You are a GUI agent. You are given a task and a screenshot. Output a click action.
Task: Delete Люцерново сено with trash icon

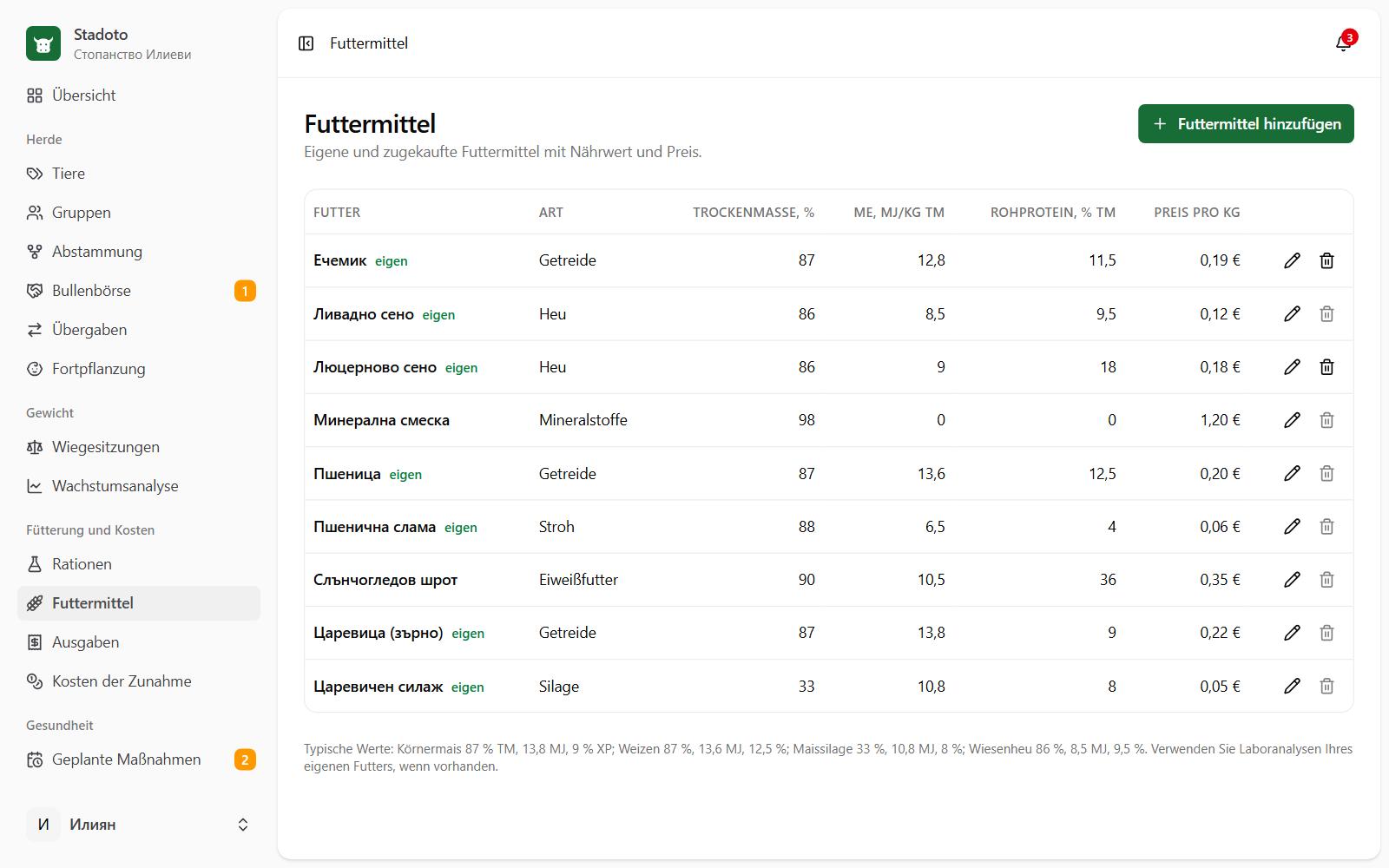point(1326,367)
